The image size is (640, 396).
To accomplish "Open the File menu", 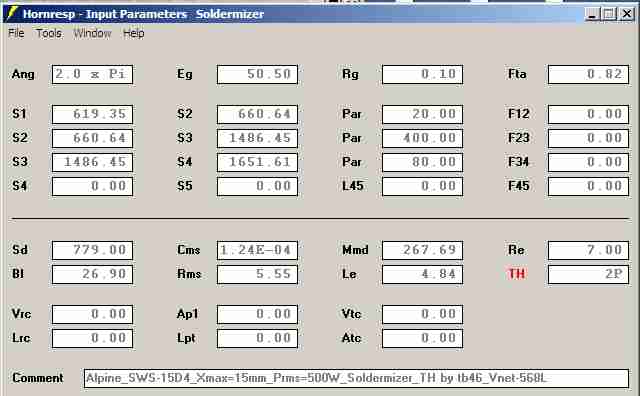I will pos(16,33).
